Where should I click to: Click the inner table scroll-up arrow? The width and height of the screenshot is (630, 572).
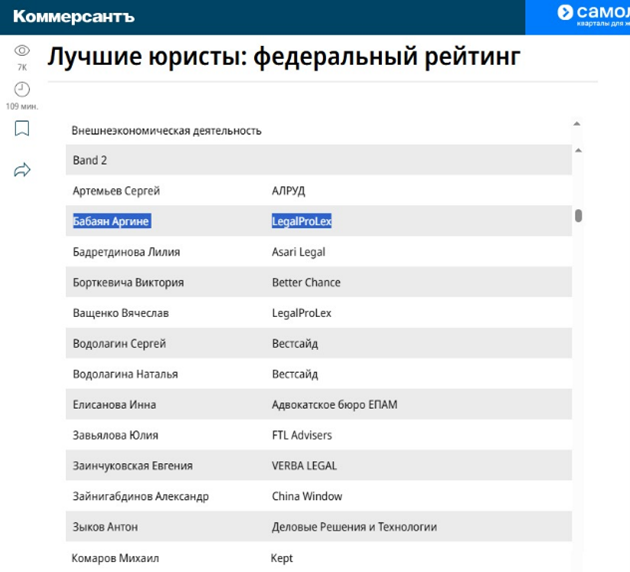(578, 151)
